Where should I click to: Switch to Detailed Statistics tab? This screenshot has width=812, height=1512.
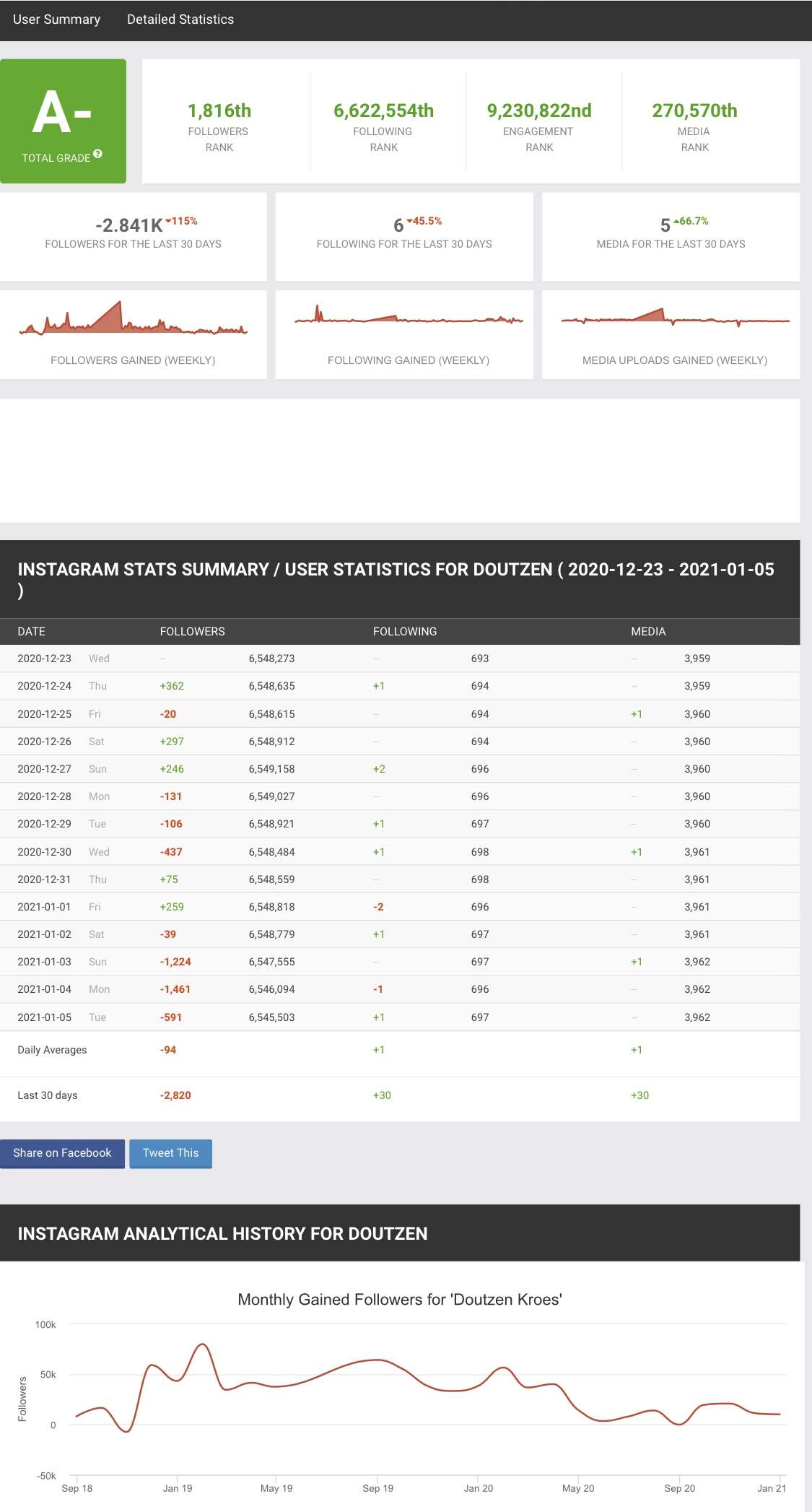click(x=180, y=19)
